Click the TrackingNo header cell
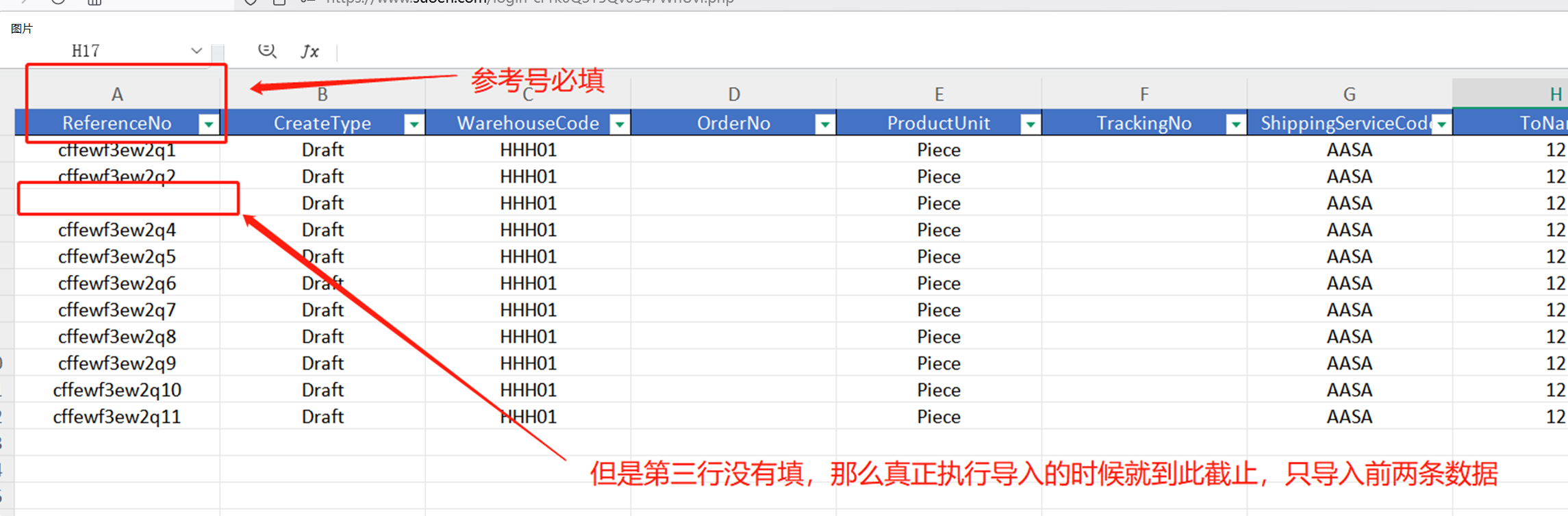The height and width of the screenshot is (516, 1568). coord(1144,122)
